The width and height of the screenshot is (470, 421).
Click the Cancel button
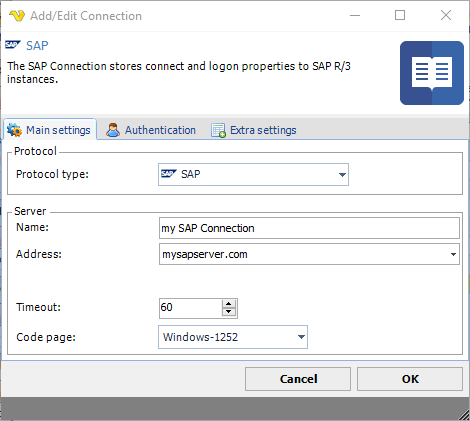[x=298, y=379]
